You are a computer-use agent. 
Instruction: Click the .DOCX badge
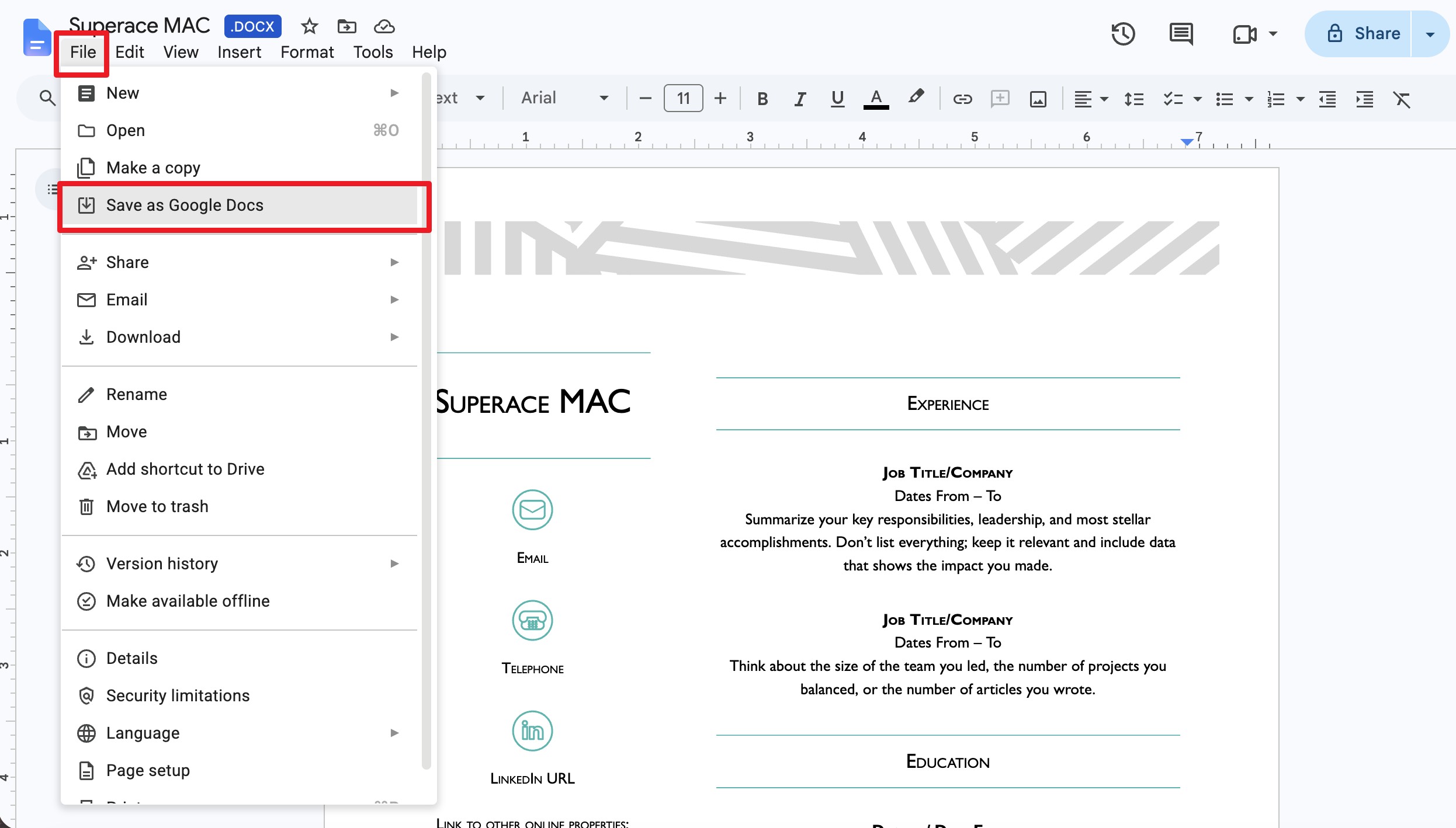(x=252, y=26)
